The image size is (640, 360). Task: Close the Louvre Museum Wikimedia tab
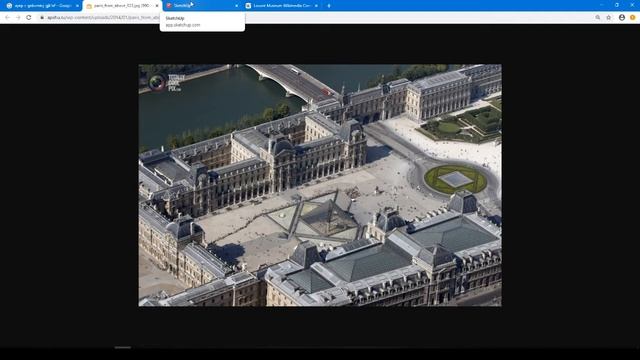316,6
